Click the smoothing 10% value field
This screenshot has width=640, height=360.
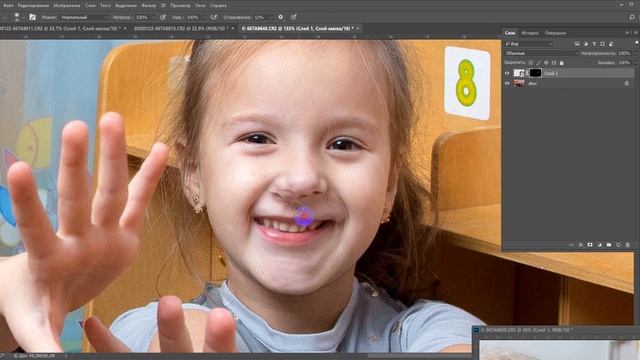click(260, 18)
